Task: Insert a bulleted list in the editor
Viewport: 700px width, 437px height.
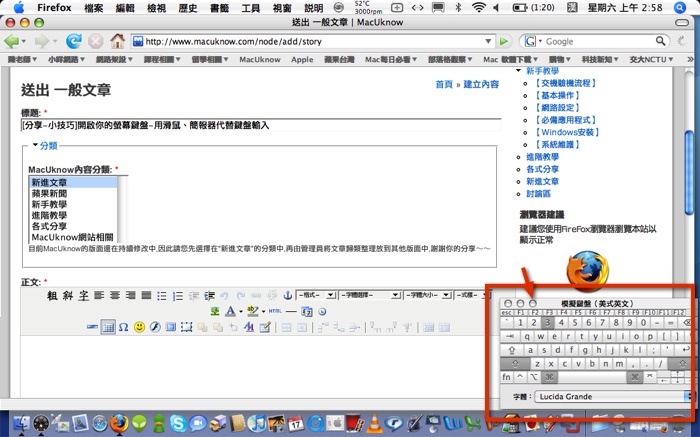Action: click(162, 295)
